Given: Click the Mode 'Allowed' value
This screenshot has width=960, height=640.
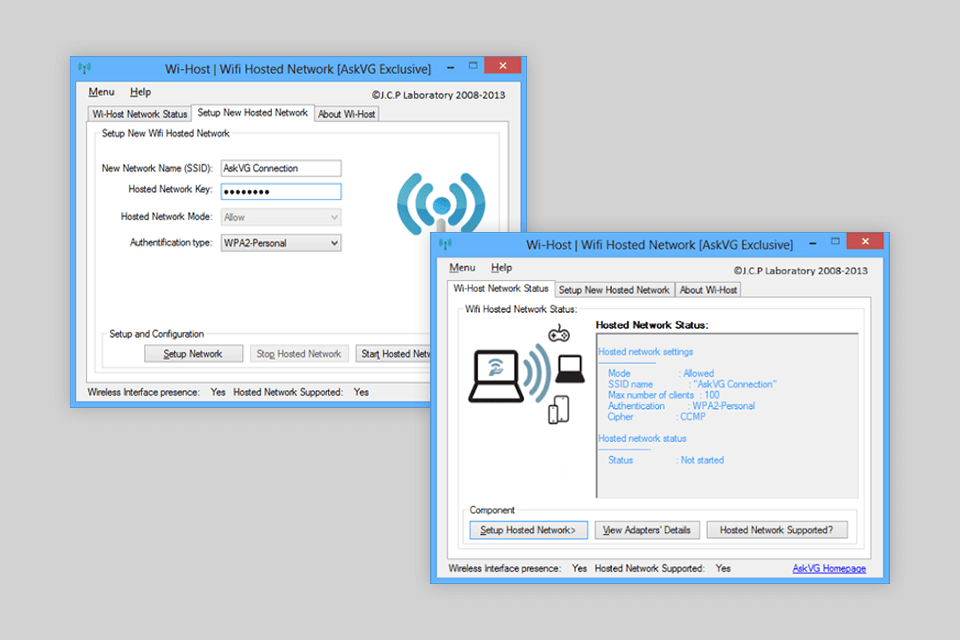Looking at the screenshot, I should (x=699, y=373).
